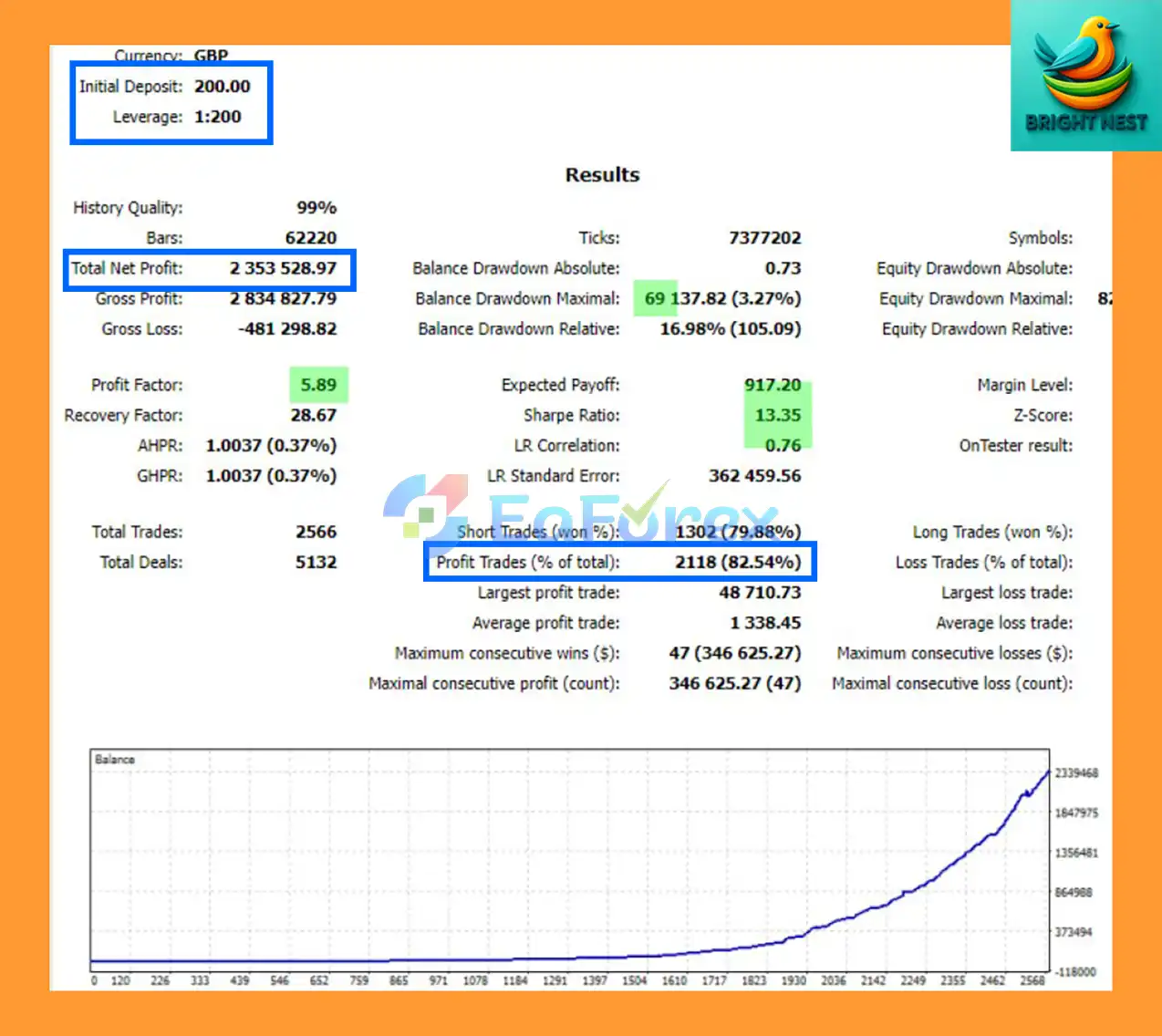Click the 2339468 axis label on the chart
The height and width of the screenshot is (1036, 1162).
tap(1076, 772)
